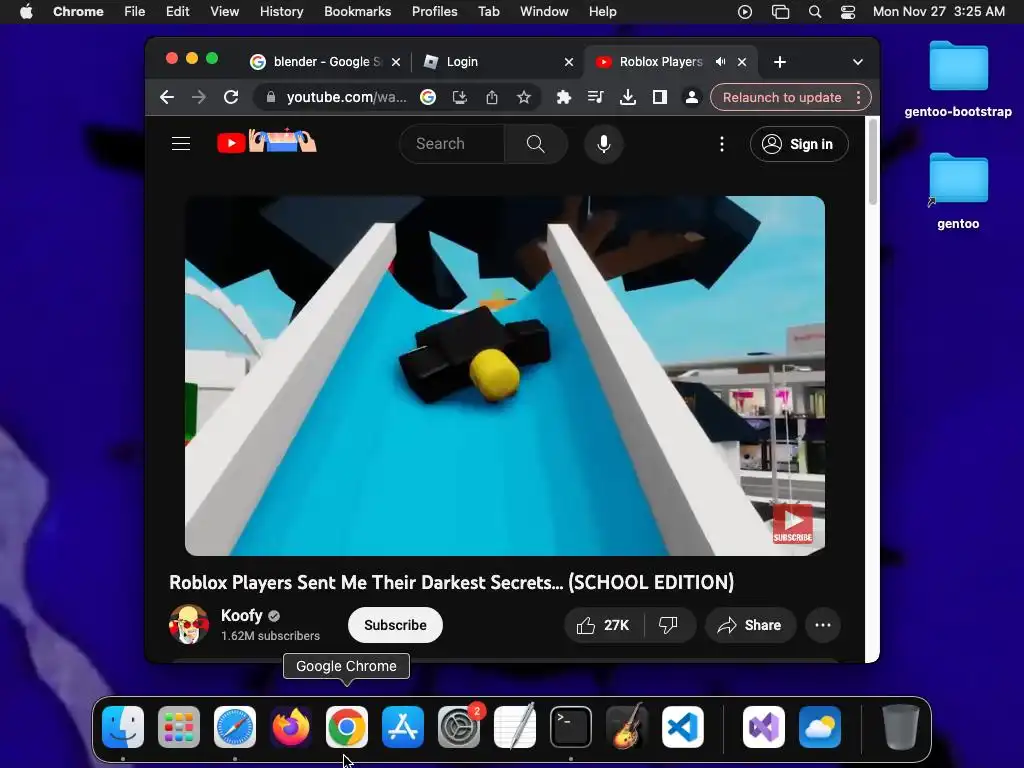Viewport: 1024px width, 768px height.
Task: Bookmark this tab with star icon
Action: coord(524,97)
